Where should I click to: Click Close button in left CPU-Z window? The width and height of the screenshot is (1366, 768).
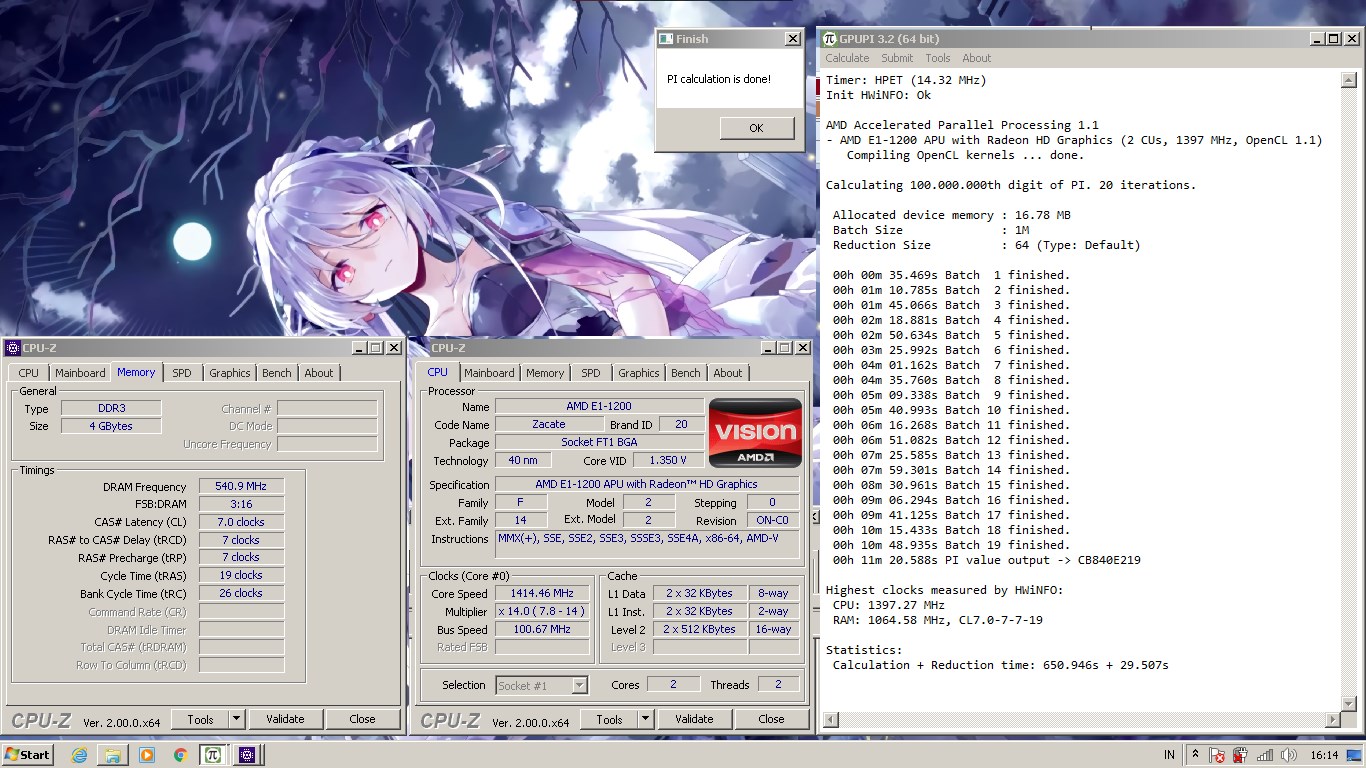pyautogui.click(x=362, y=719)
